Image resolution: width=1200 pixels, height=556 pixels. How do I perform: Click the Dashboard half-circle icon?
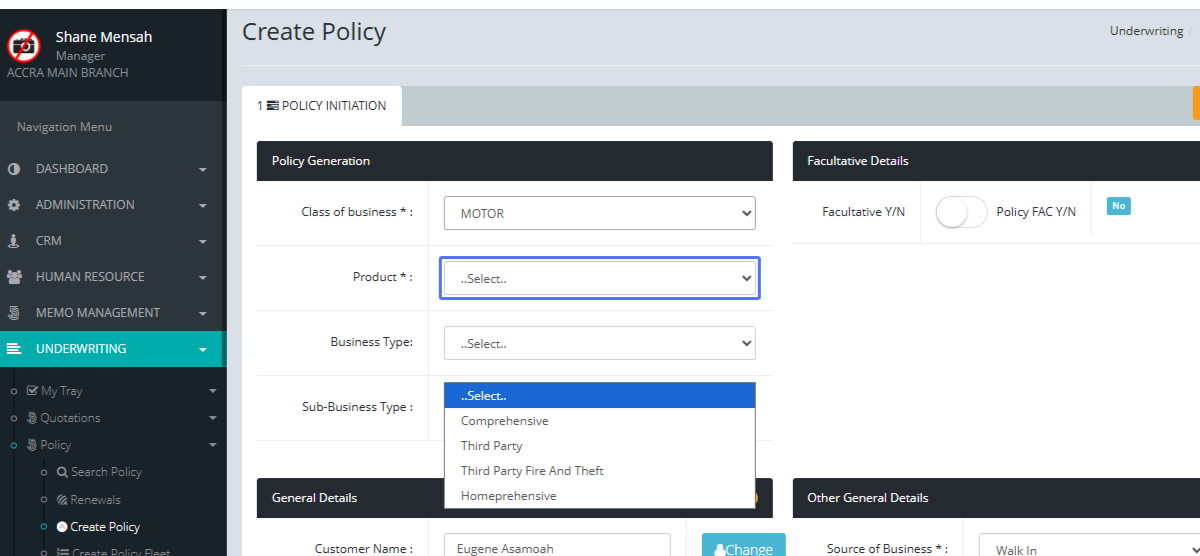coord(14,169)
